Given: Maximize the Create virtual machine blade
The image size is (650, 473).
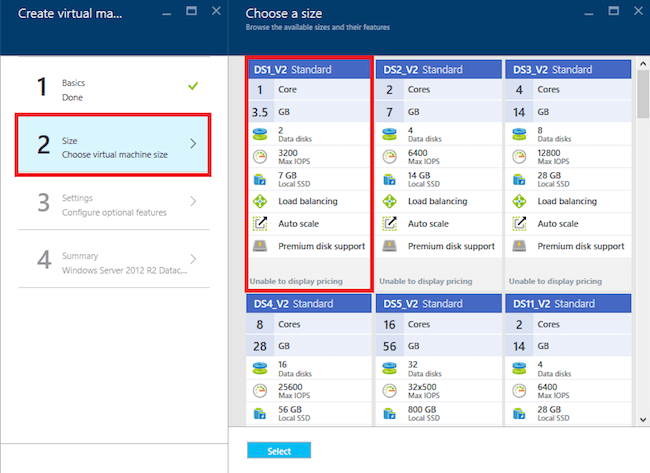Looking at the screenshot, I should point(192,11).
